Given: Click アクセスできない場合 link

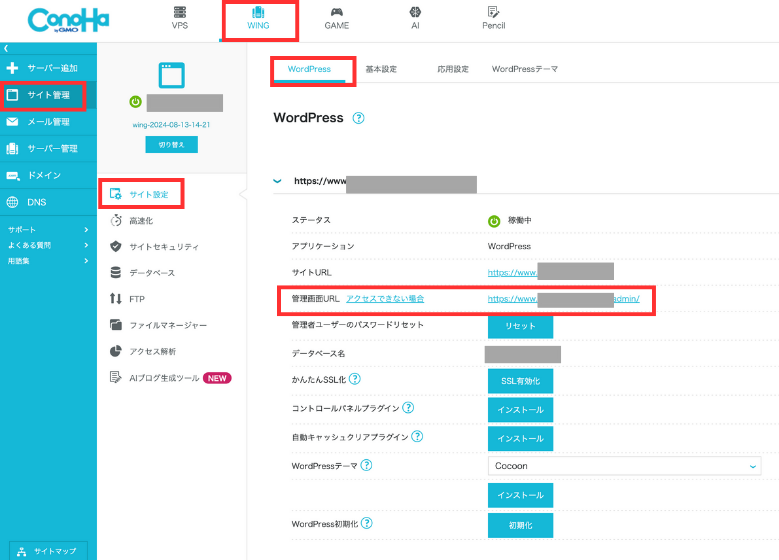Looking at the screenshot, I should [x=385, y=299].
